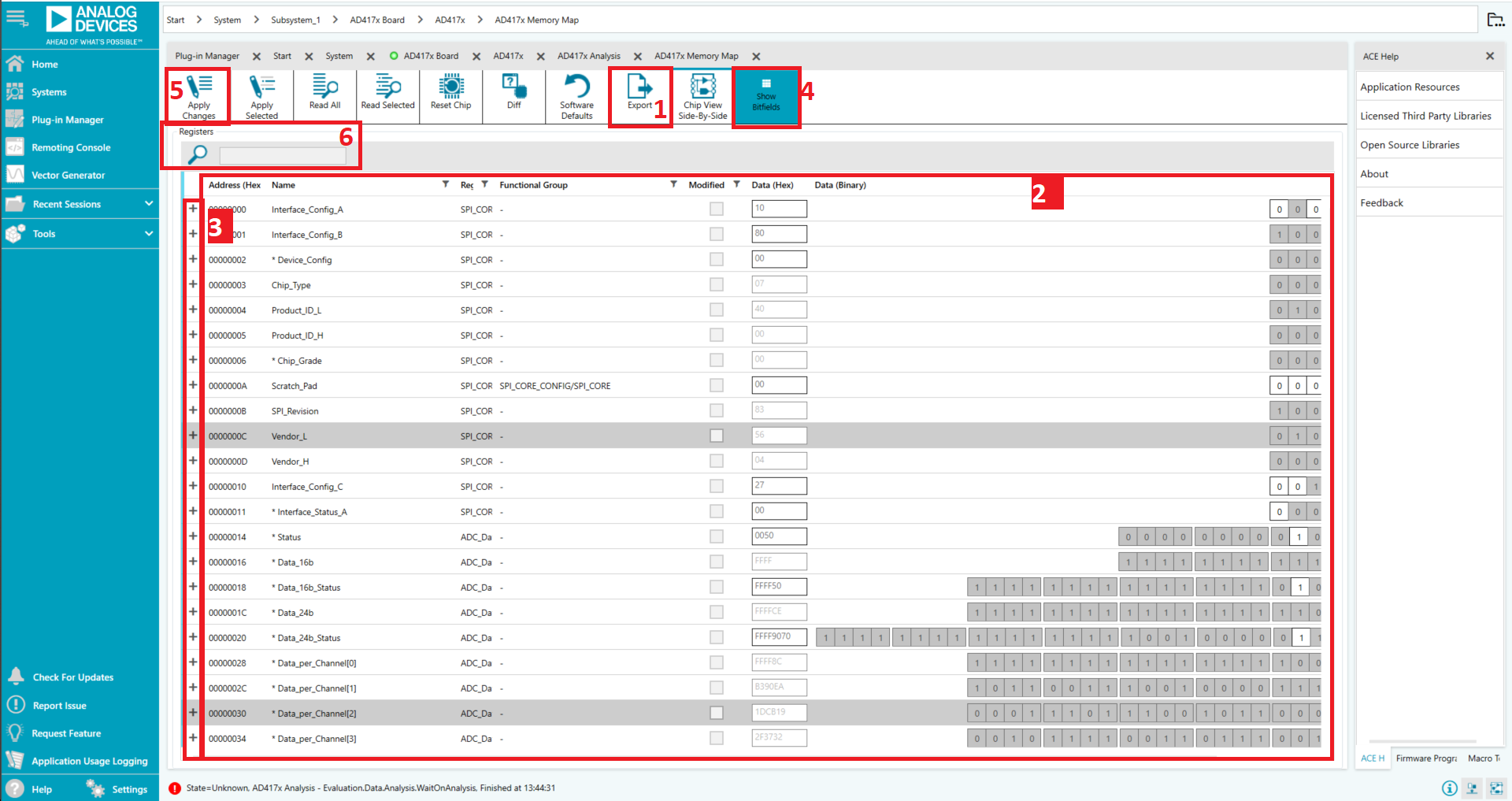Toggle Modified checkbox for Interface_Config_A
The width and height of the screenshot is (1512, 801).
click(x=716, y=209)
